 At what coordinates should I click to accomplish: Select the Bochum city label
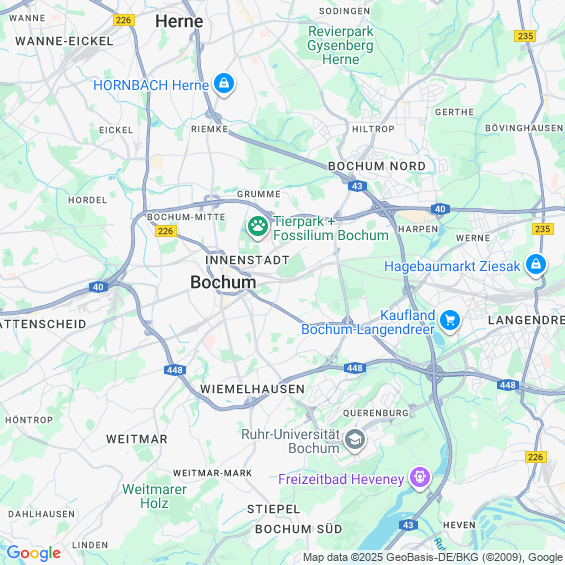coord(223,282)
